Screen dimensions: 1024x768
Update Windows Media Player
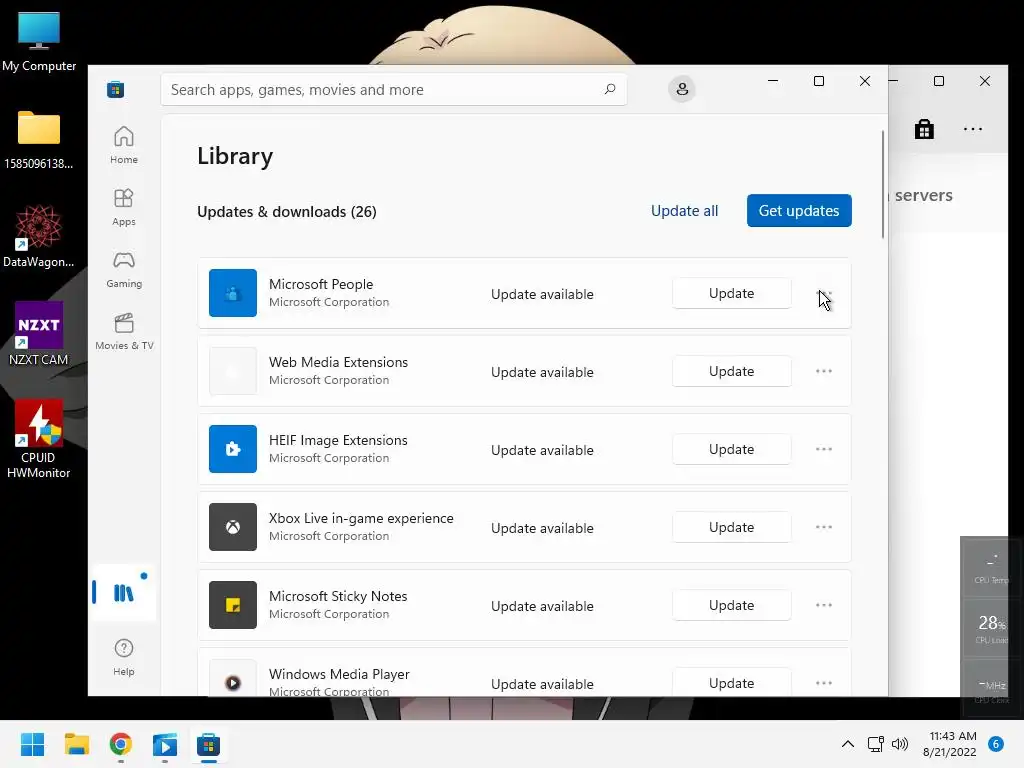coord(731,682)
